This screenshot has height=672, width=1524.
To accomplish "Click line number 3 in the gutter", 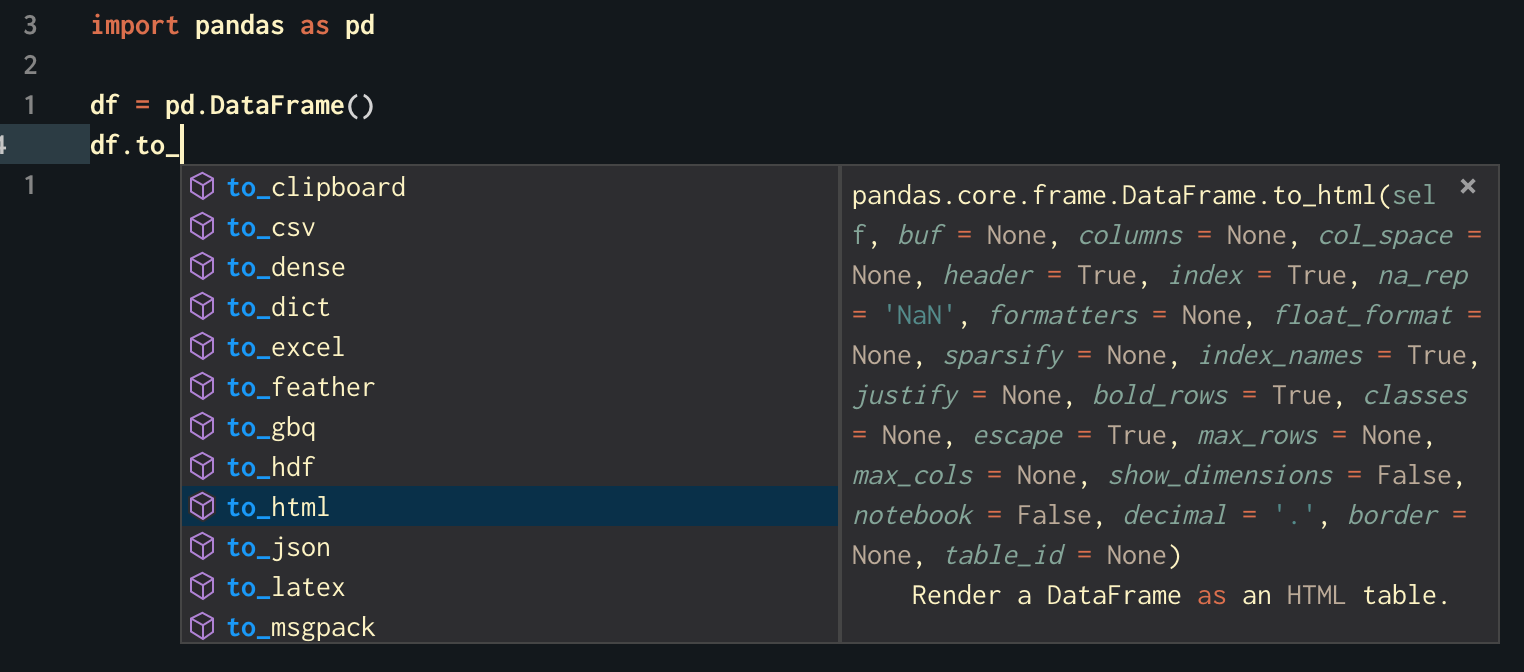I will [x=29, y=25].
